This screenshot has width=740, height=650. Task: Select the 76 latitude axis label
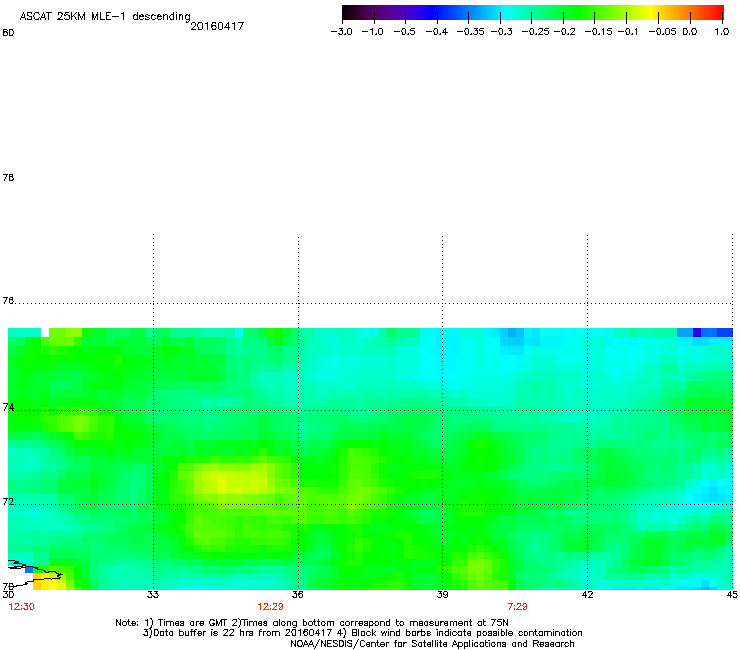8,301
